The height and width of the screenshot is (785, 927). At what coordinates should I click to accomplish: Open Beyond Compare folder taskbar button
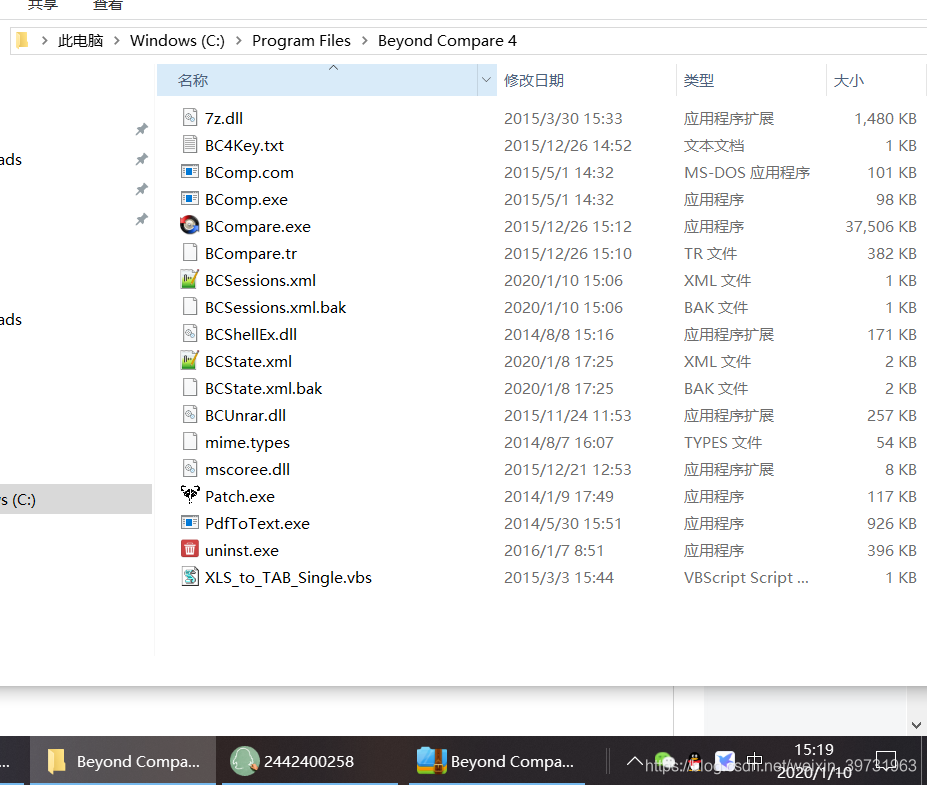tap(123, 761)
